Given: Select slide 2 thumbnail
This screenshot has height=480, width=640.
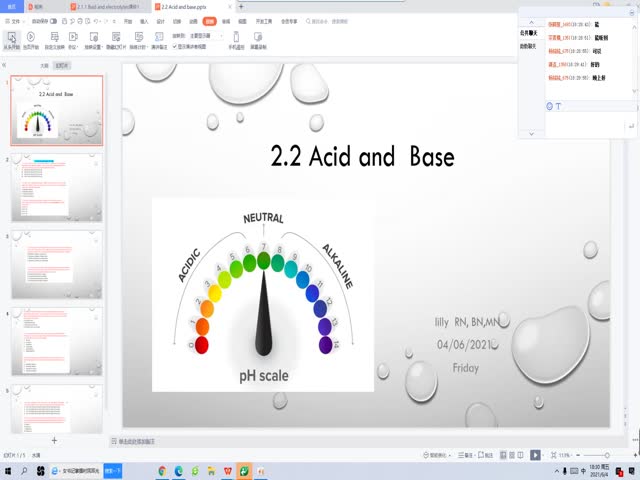Looking at the screenshot, I should [x=57, y=187].
